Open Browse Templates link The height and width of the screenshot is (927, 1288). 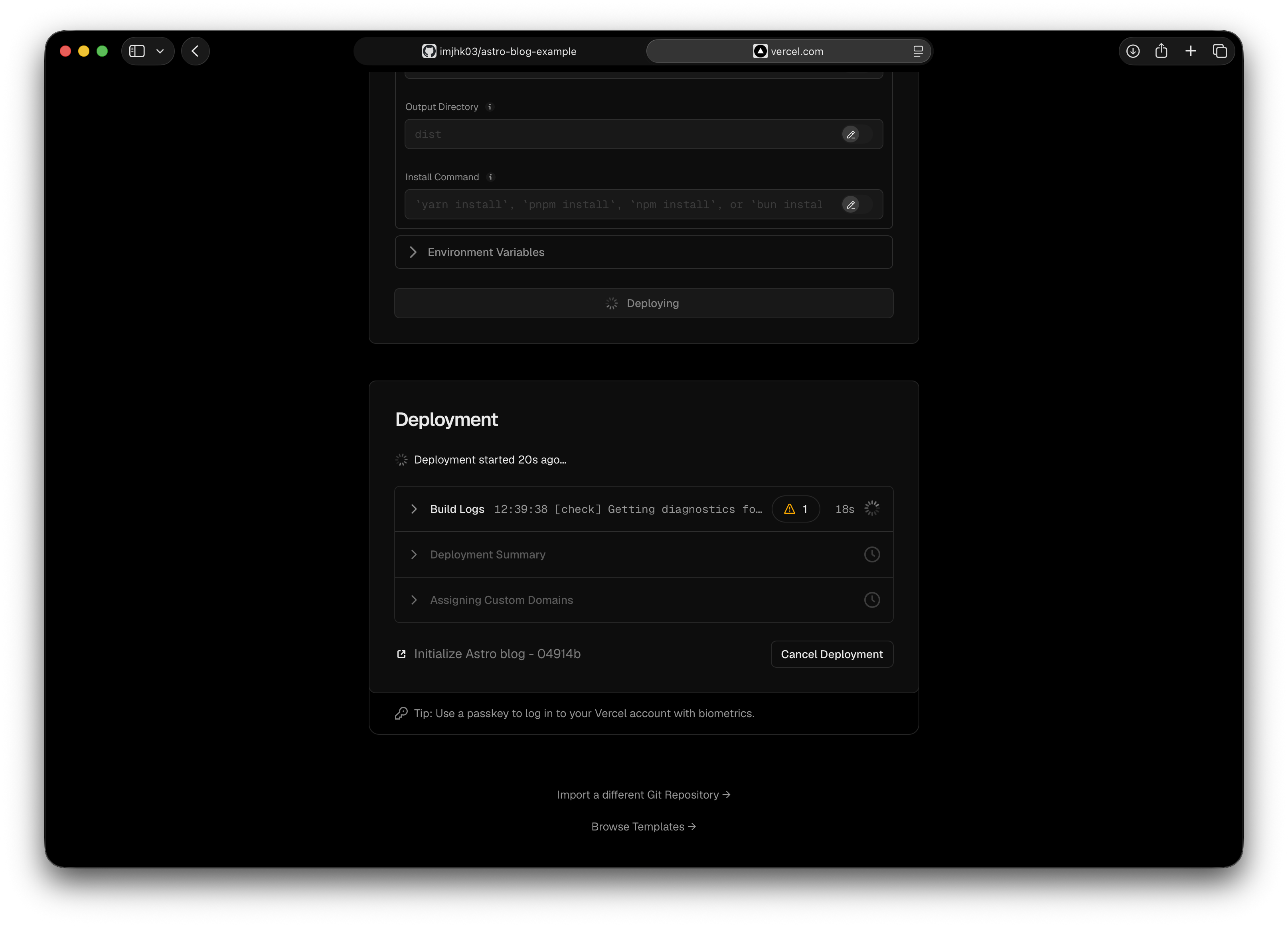pyautogui.click(x=644, y=826)
